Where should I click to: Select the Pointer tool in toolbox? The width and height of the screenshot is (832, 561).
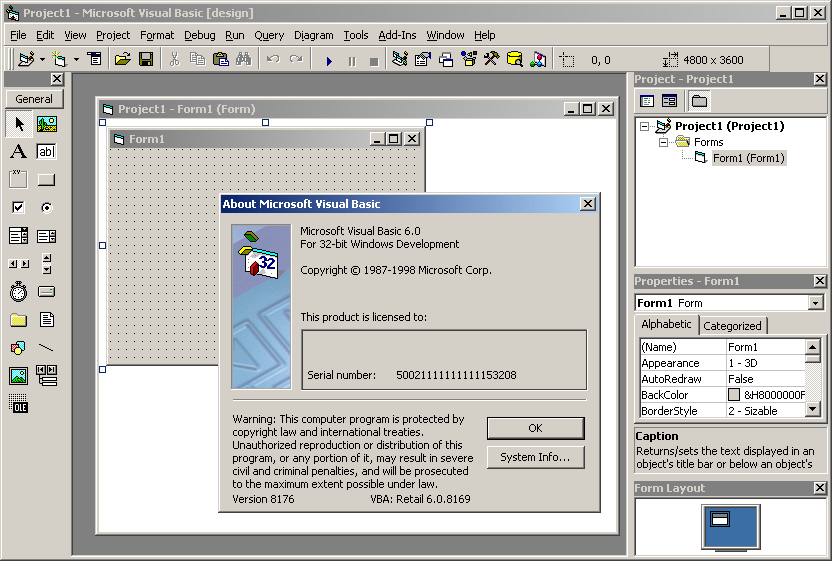pyautogui.click(x=19, y=124)
